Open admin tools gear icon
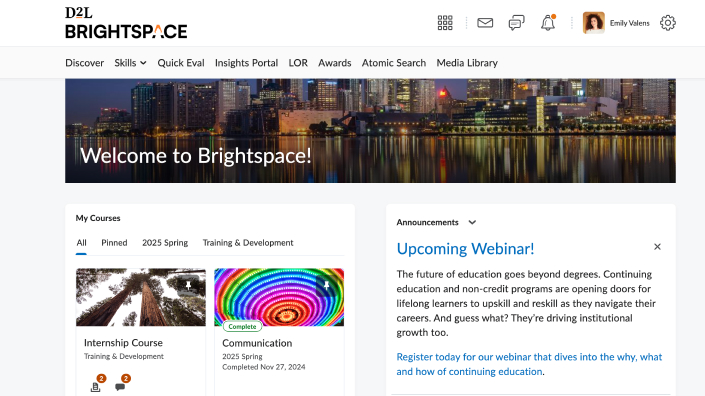Screen dimensions: 705x396 [668, 23]
